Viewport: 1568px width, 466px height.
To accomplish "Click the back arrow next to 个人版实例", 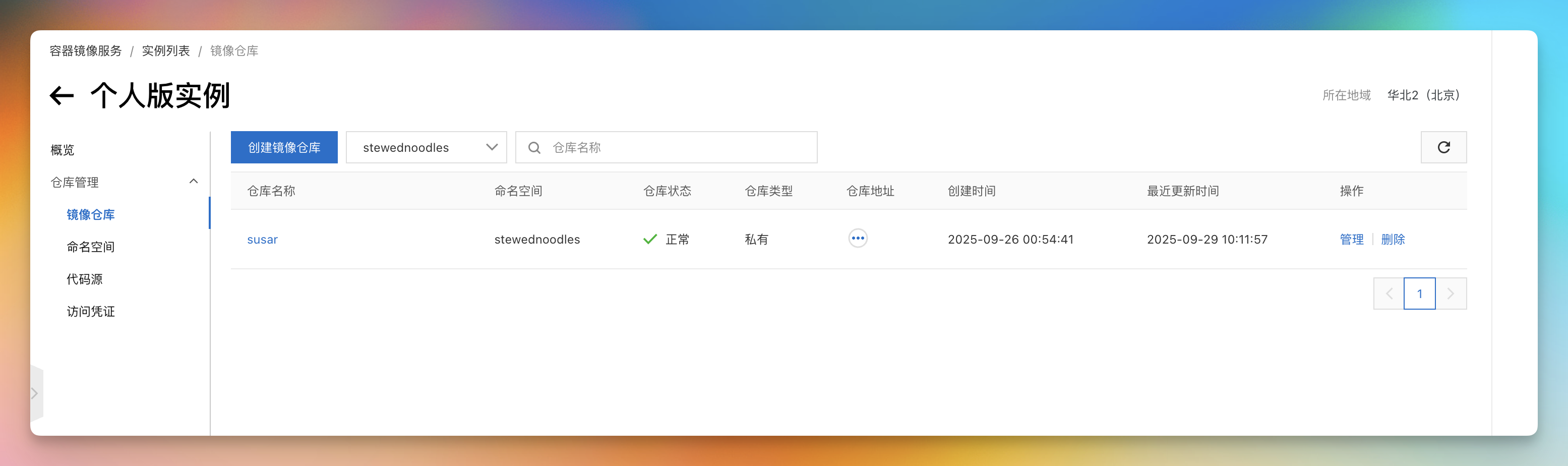I will (61, 95).
